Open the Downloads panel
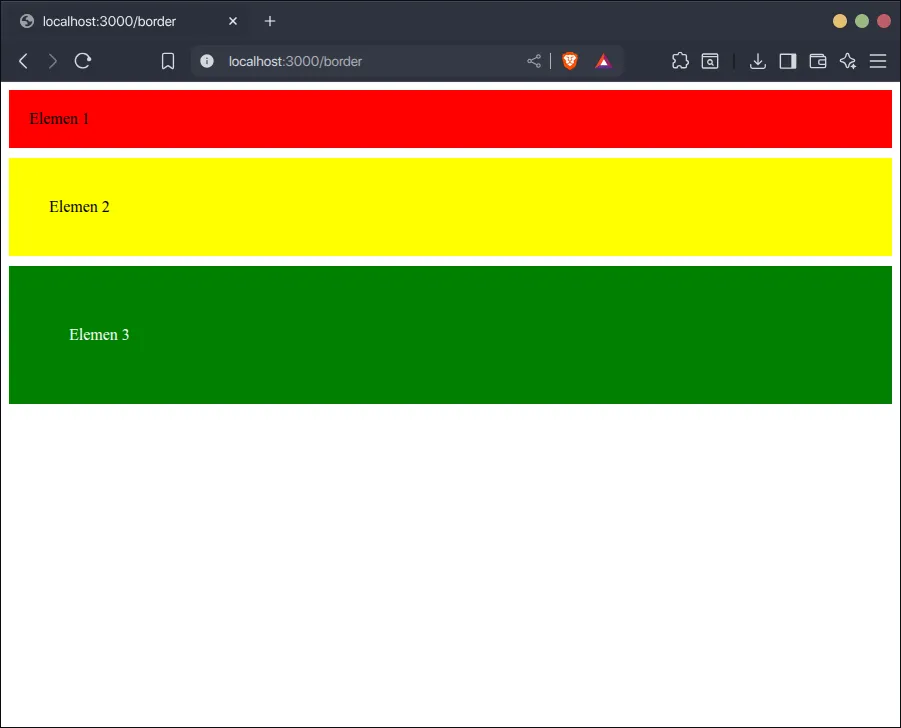Image resolution: width=901 pixels, height=728 pixels. (x=758, y=61)
